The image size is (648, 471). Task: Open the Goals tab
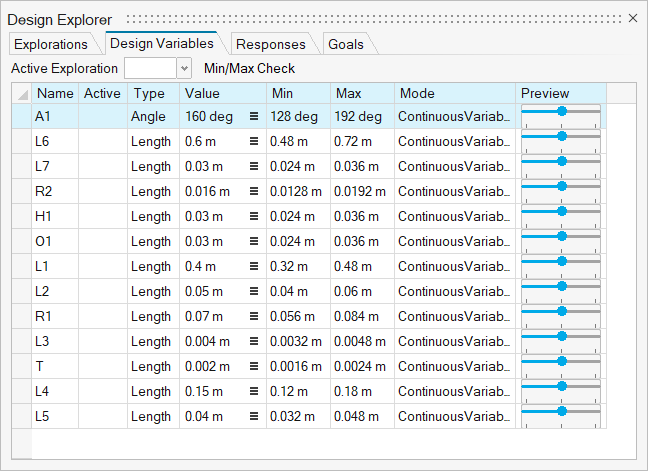pos(346,44)
